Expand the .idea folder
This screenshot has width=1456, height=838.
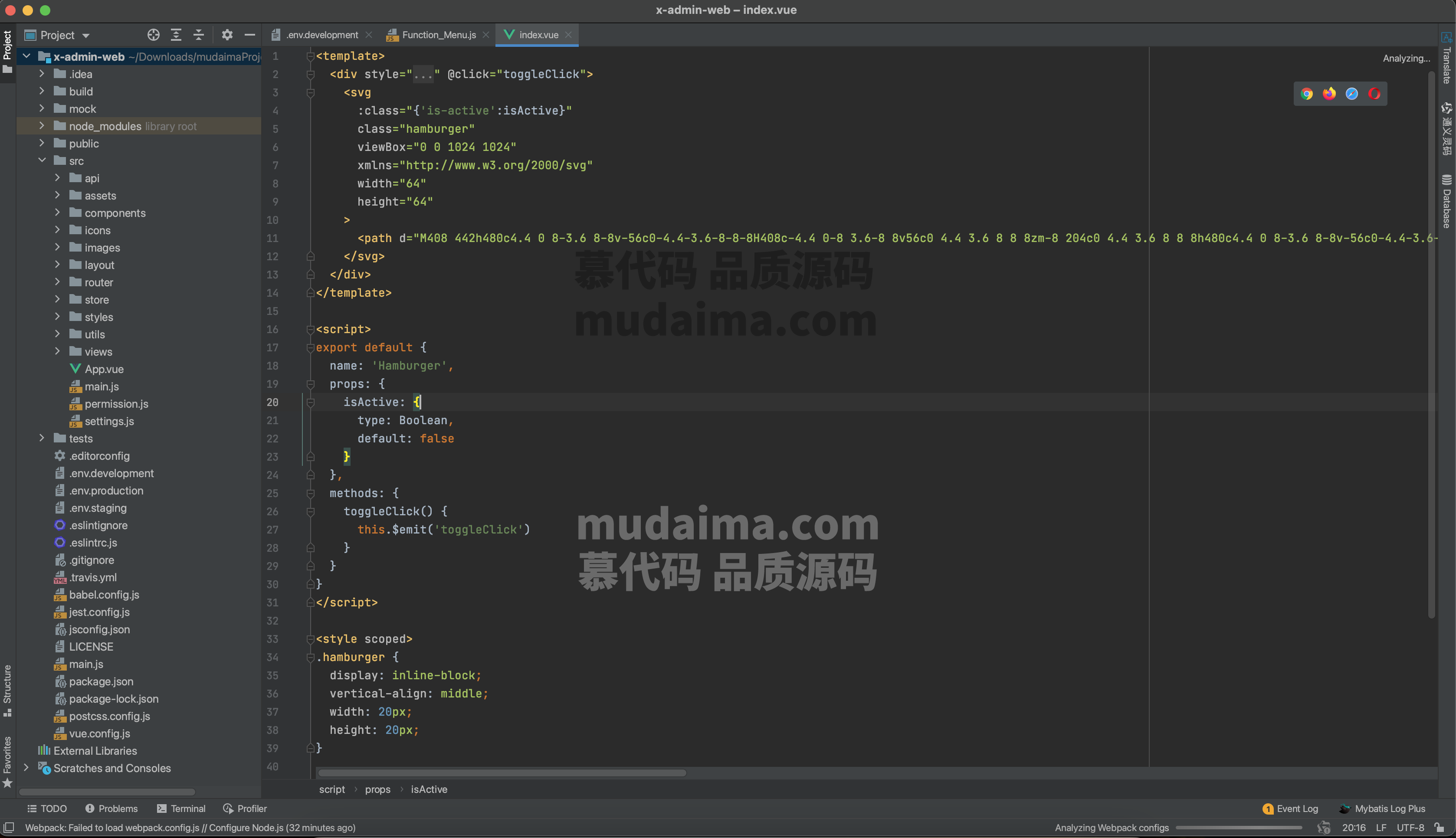42,74
